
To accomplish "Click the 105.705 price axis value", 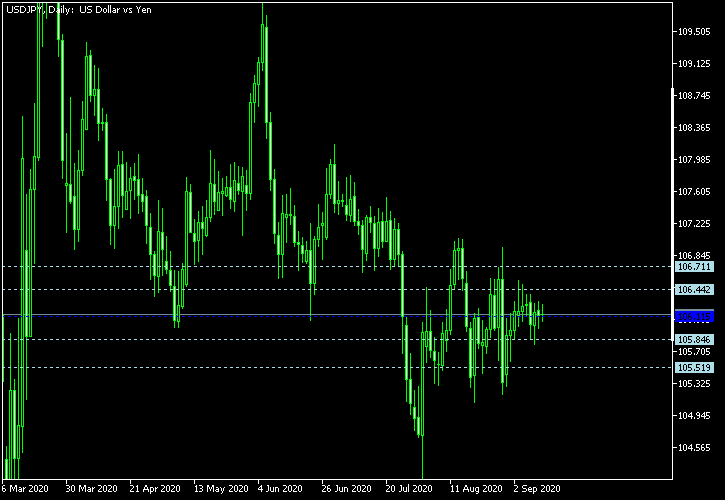I will 694,352.
